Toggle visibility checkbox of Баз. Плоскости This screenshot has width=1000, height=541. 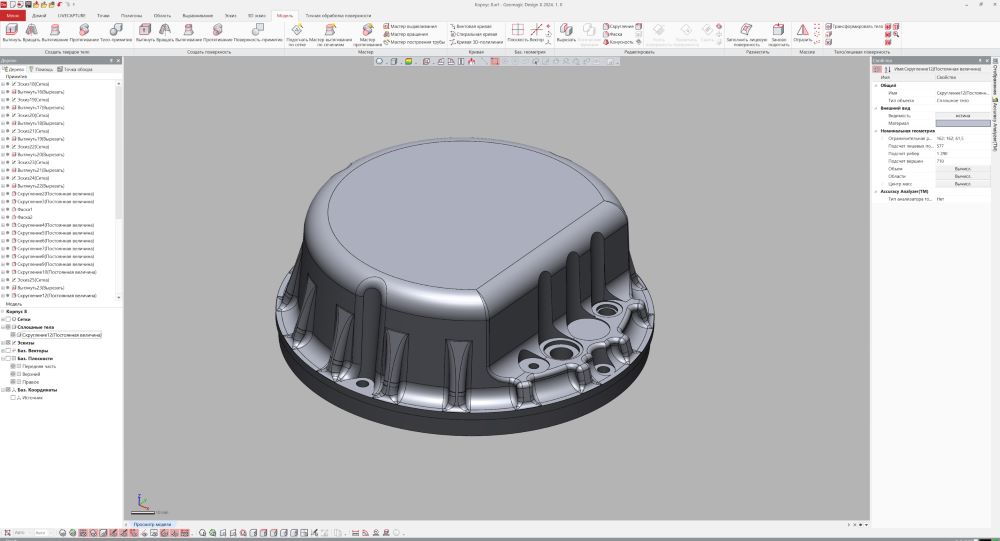(x=8, y=359)
